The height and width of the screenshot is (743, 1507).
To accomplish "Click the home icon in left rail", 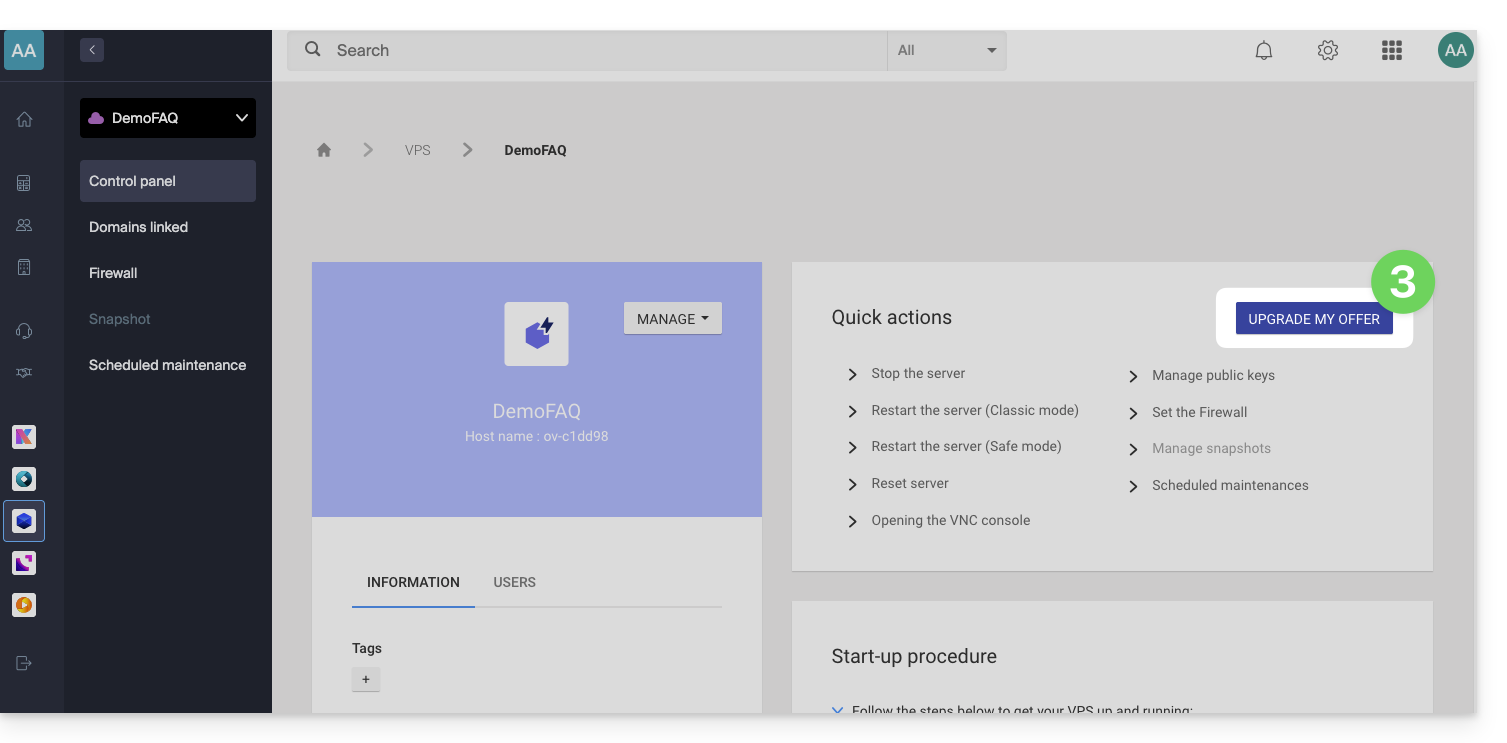I will (24, 119).
